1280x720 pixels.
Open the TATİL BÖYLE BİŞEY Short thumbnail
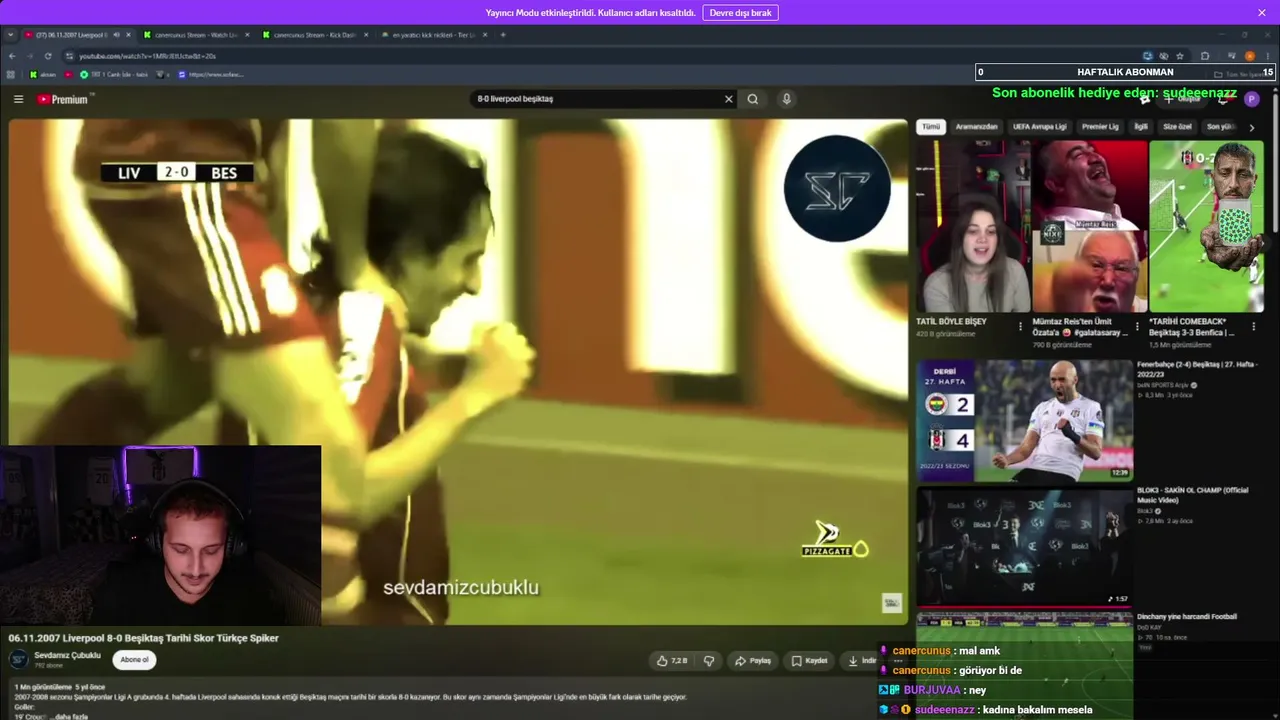973,226
